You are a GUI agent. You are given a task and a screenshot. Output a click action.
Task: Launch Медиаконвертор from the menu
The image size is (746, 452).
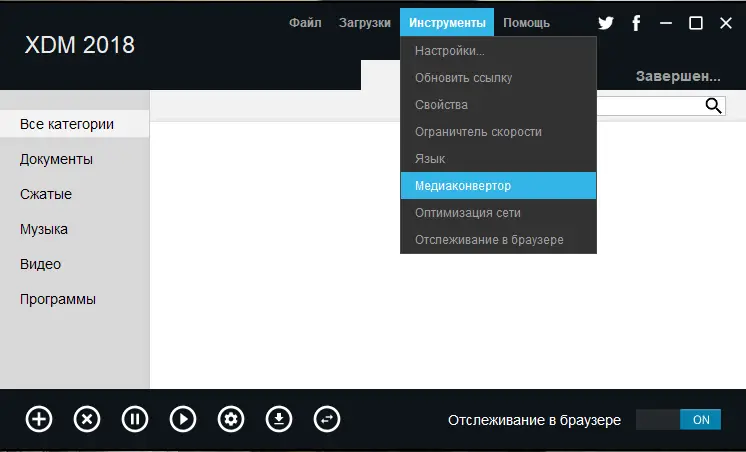coord(498,186)
